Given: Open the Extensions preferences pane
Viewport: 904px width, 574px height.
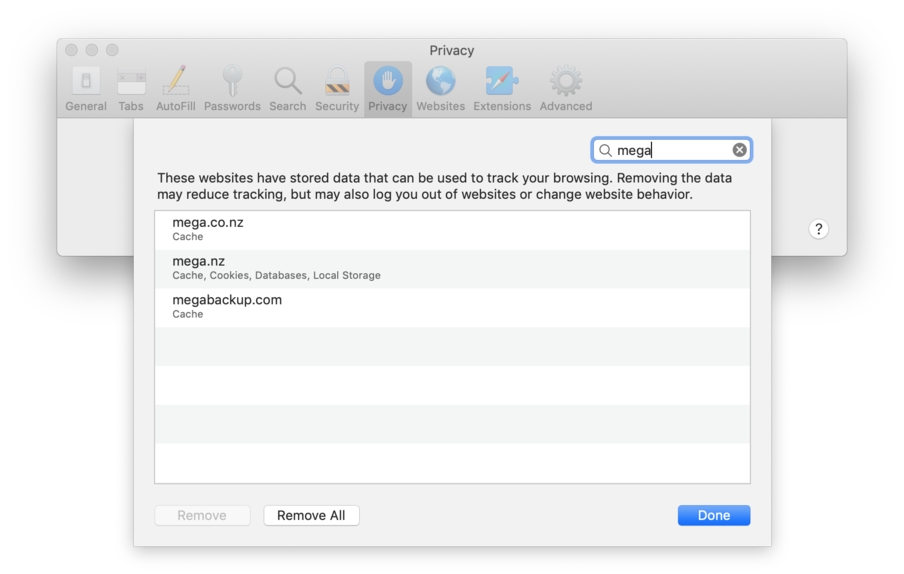Looking at the screenshot, I should click(x=502, y=89).
